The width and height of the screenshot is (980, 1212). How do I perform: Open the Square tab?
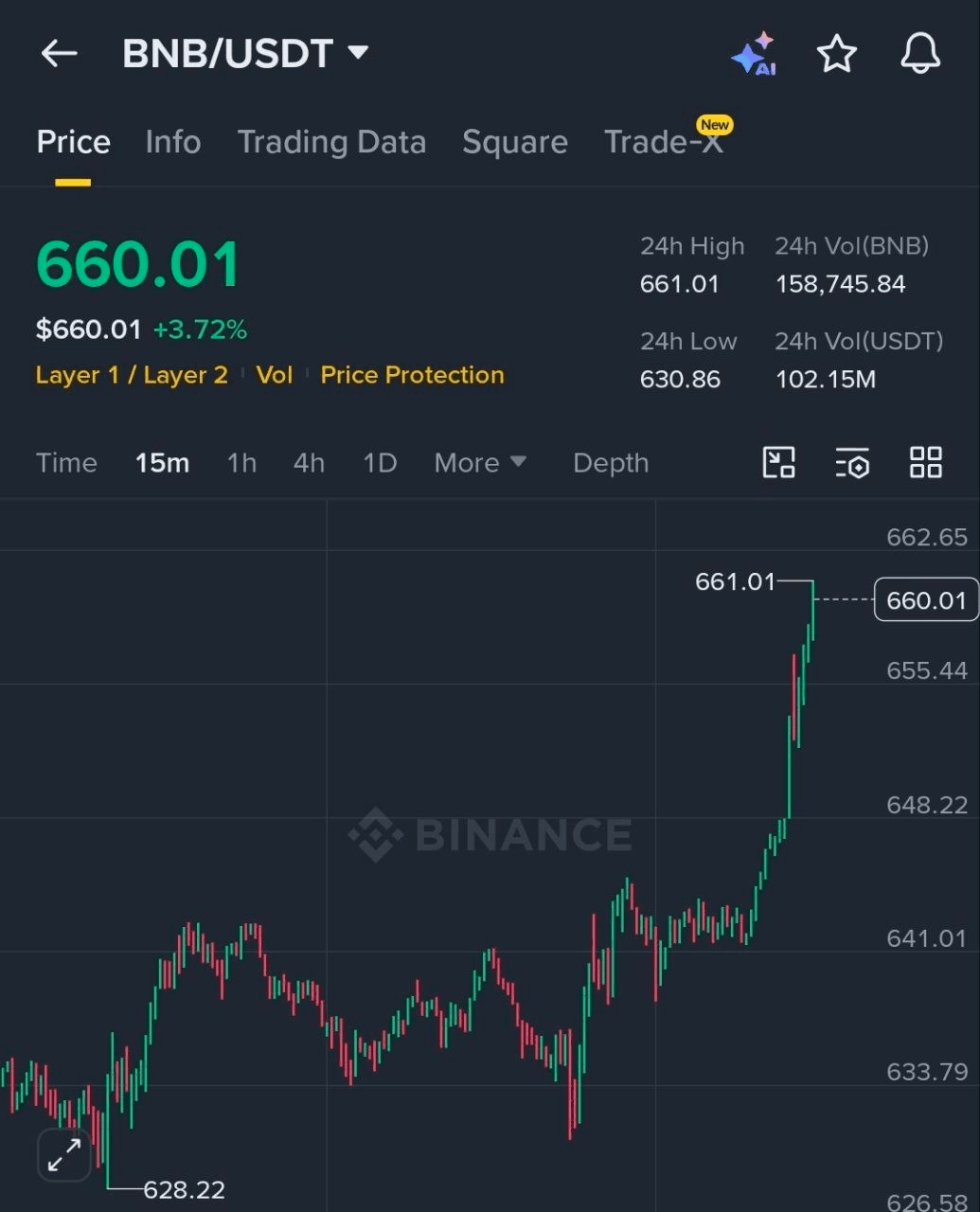click(515, 142)
